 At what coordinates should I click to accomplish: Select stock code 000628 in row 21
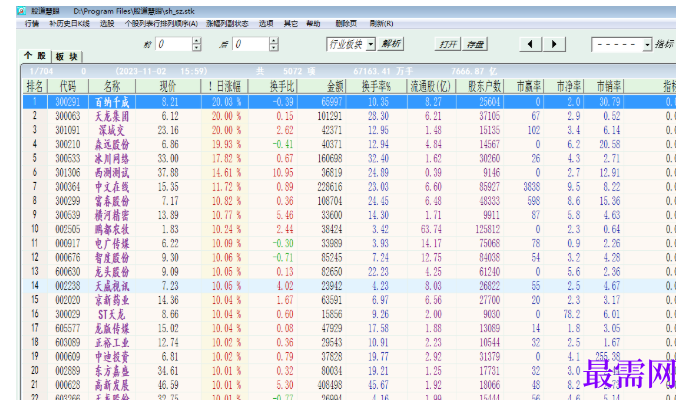click(x=68, y=385)
